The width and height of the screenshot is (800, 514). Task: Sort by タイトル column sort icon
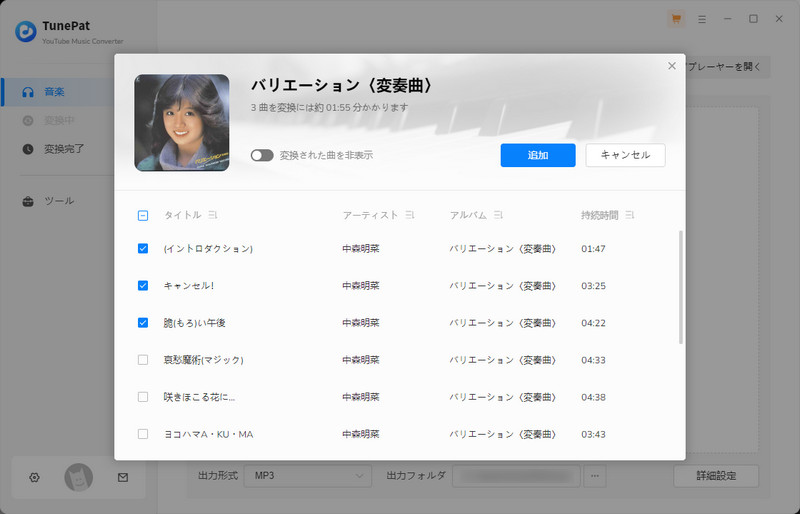[x=213, y=215]
